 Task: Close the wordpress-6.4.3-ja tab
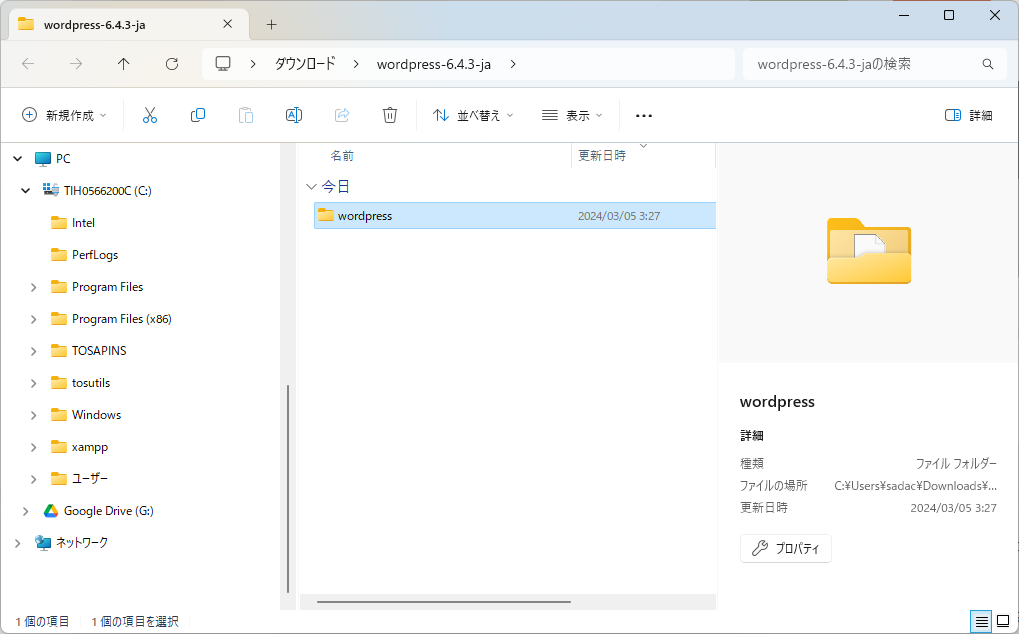pos(227,24)
